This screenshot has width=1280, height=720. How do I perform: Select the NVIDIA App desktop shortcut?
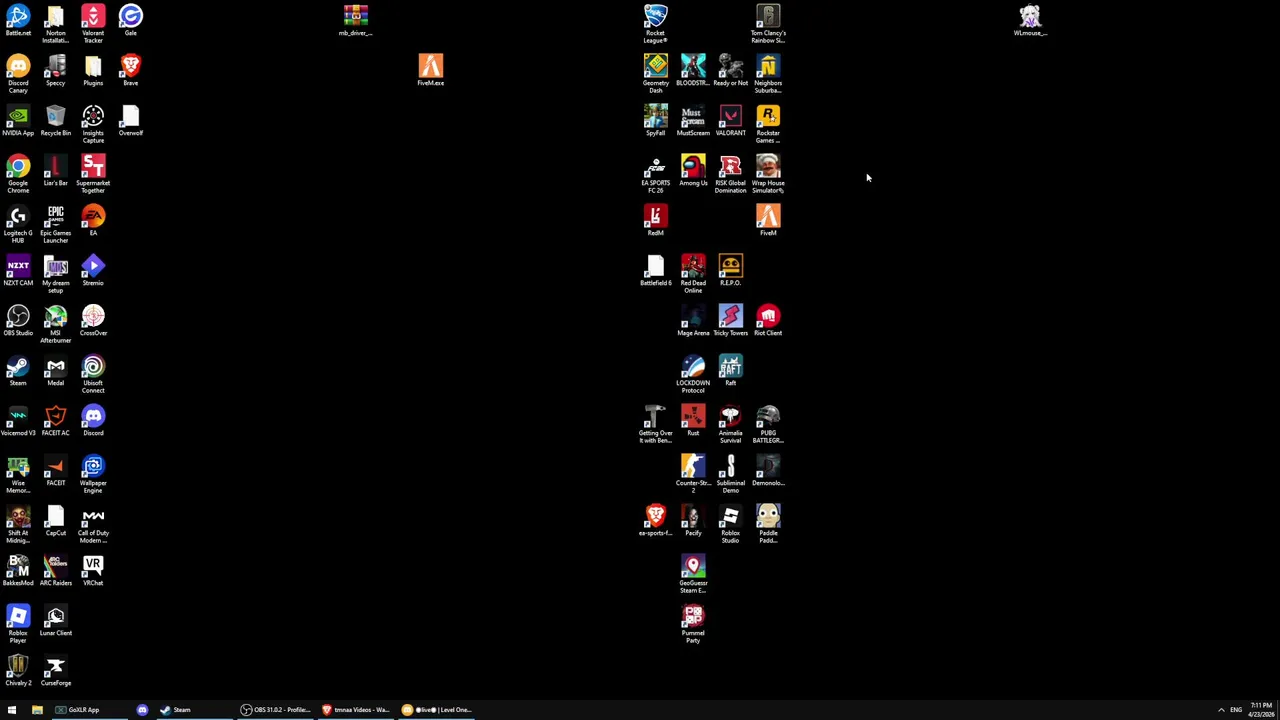(x=18, y=121)
